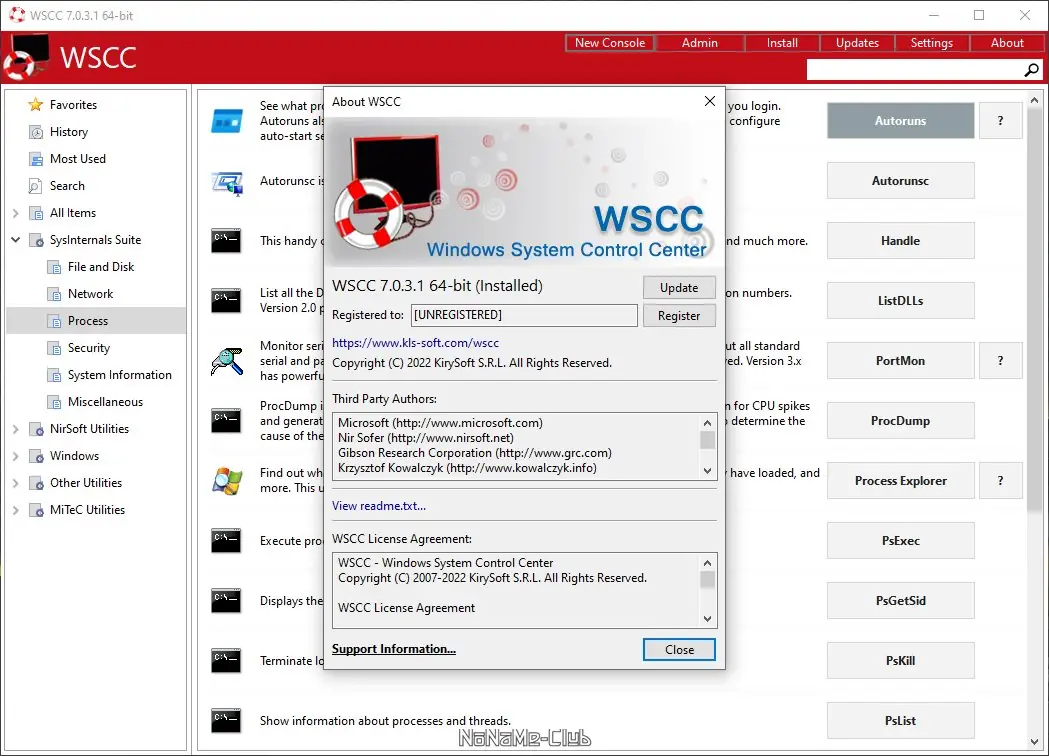Screen dimensions: 1049x756
Task: Expand the Other Utilities tree node
Action: (15, 483)
